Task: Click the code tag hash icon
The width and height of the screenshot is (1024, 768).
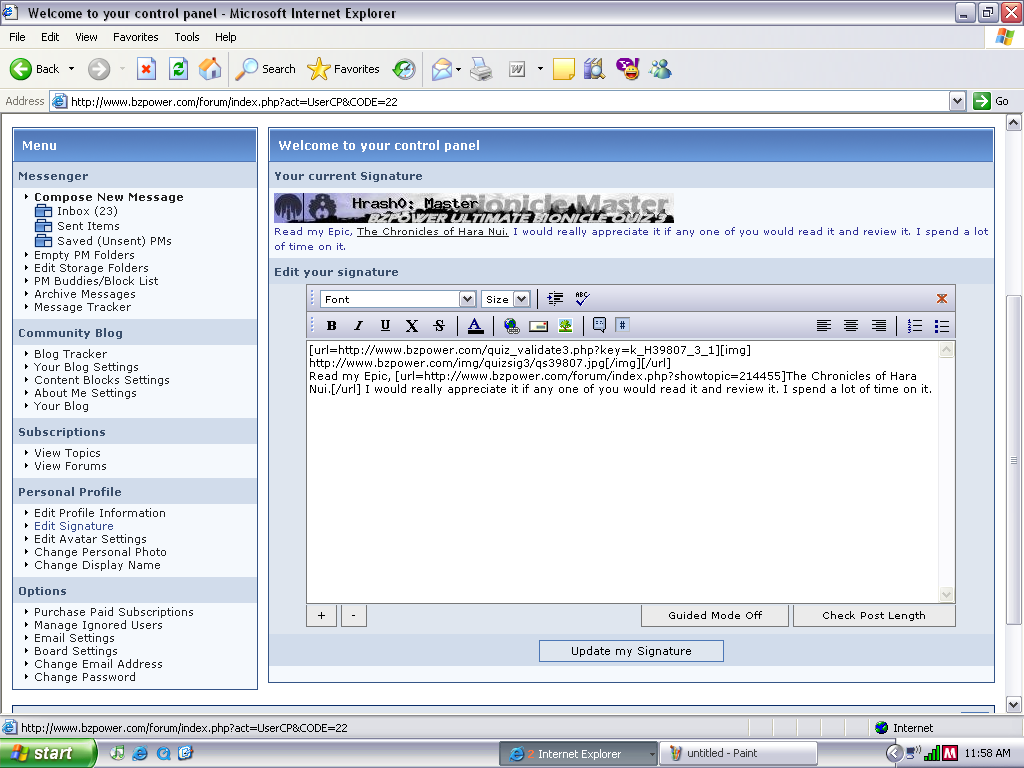Action: (x=622, y=325)
